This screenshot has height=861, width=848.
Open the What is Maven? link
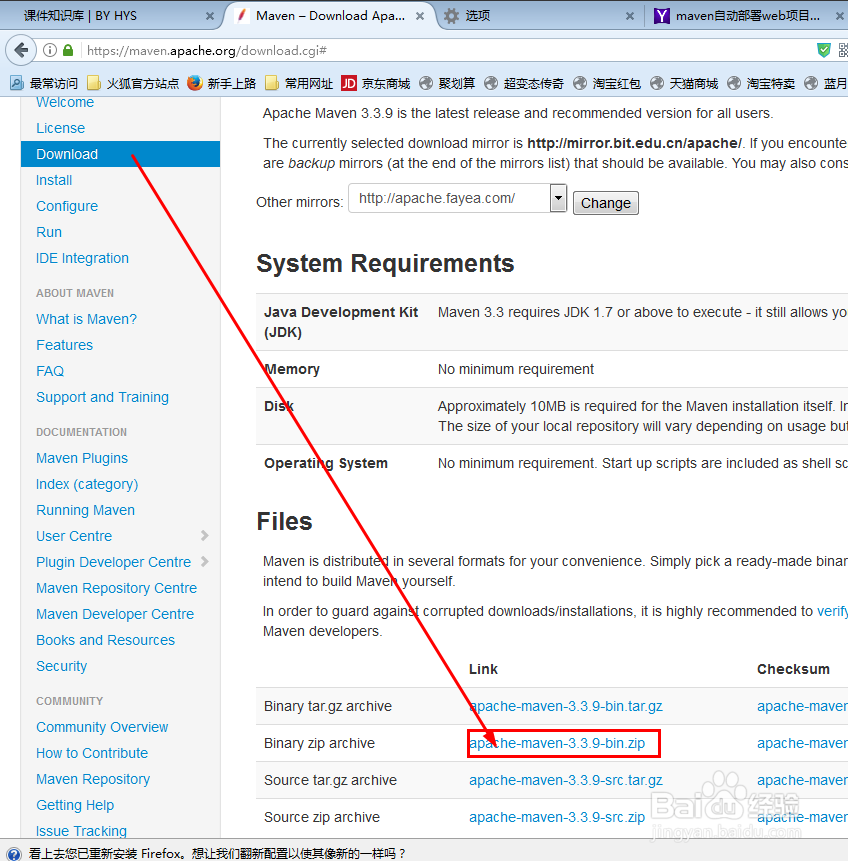(86, 319)
